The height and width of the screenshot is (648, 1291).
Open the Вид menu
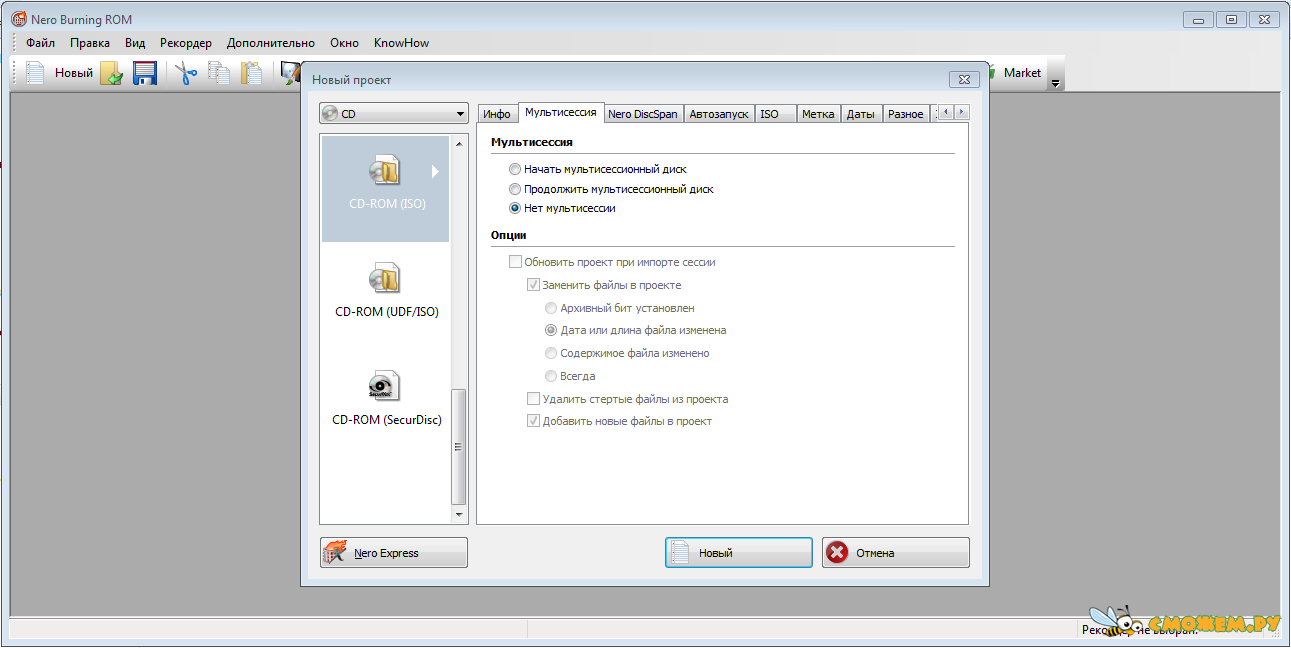coord(135,43)
